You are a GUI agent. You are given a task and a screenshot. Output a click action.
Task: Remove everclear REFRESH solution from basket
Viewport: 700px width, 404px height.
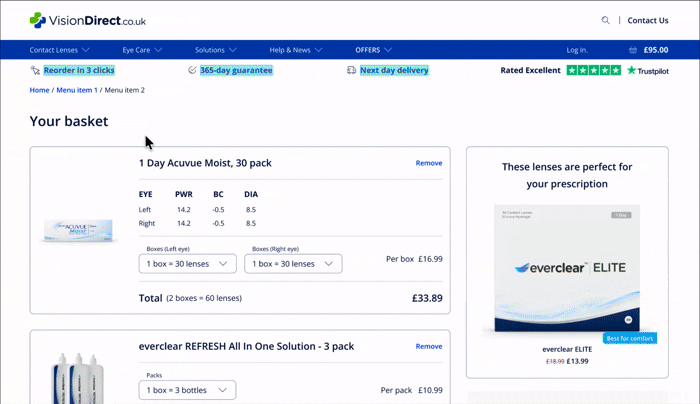pyautogui.click(x=428, y=347)
